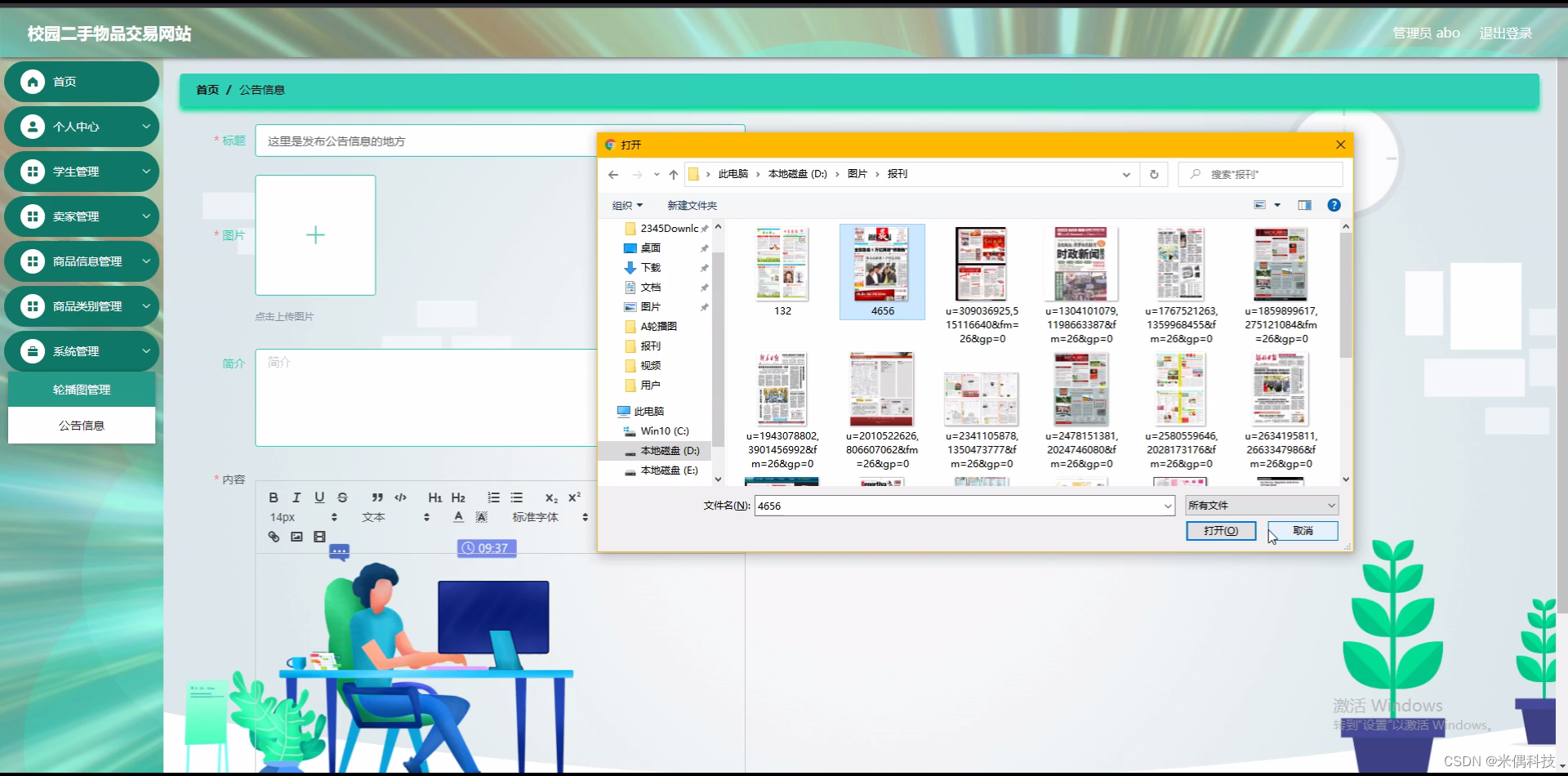The width and height of the screenshot is (1568, 776).
Task: Apply ordered list formatting
Action: pos(494,497)
